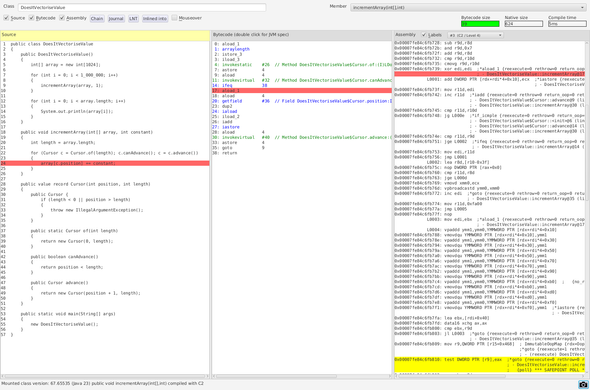
Task: Click the Inlined into button
Action: tap(155, 18)
